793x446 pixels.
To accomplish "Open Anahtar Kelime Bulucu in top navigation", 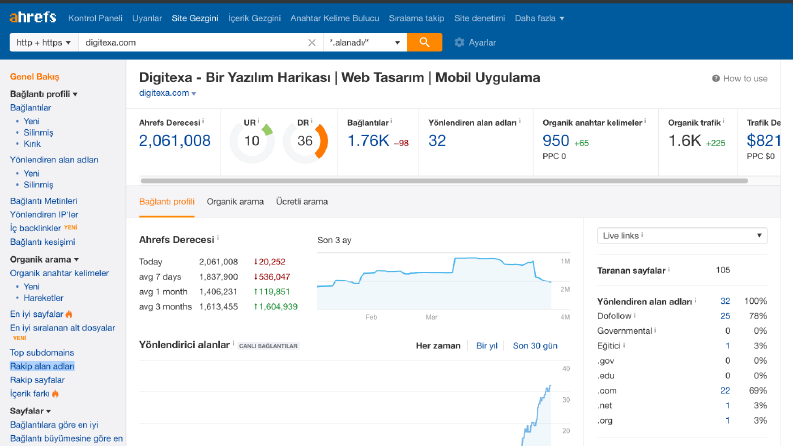I will pyautogui.click(x=335, y=18).
